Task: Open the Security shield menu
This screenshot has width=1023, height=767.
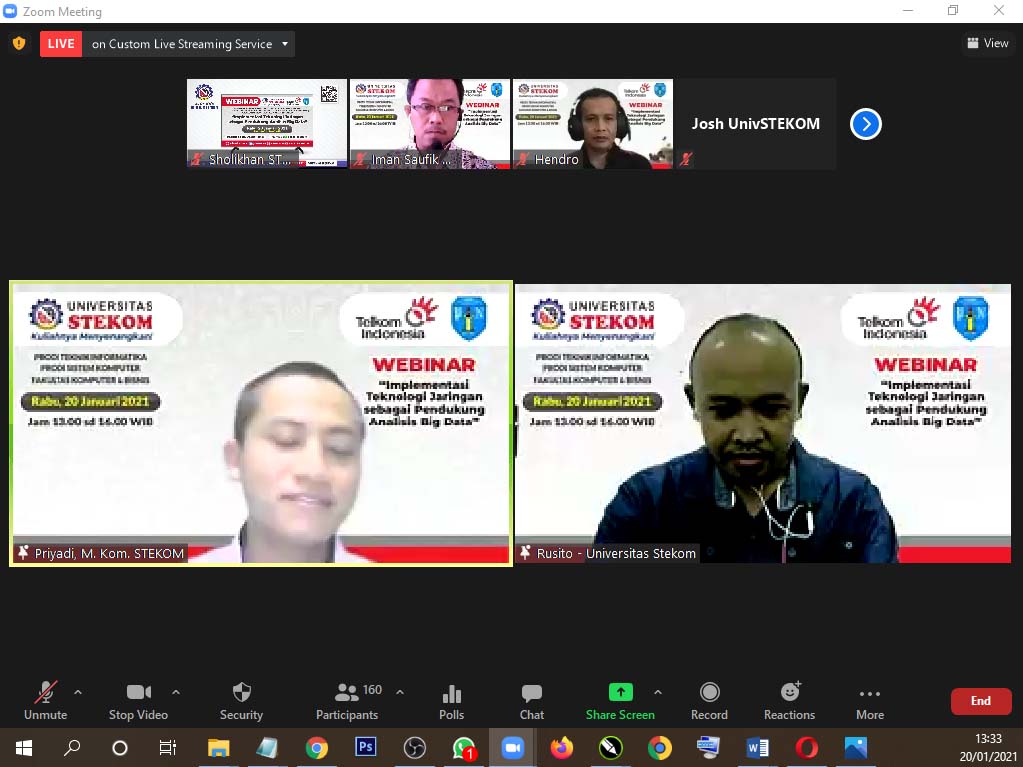Action: (x=241, y=701)
